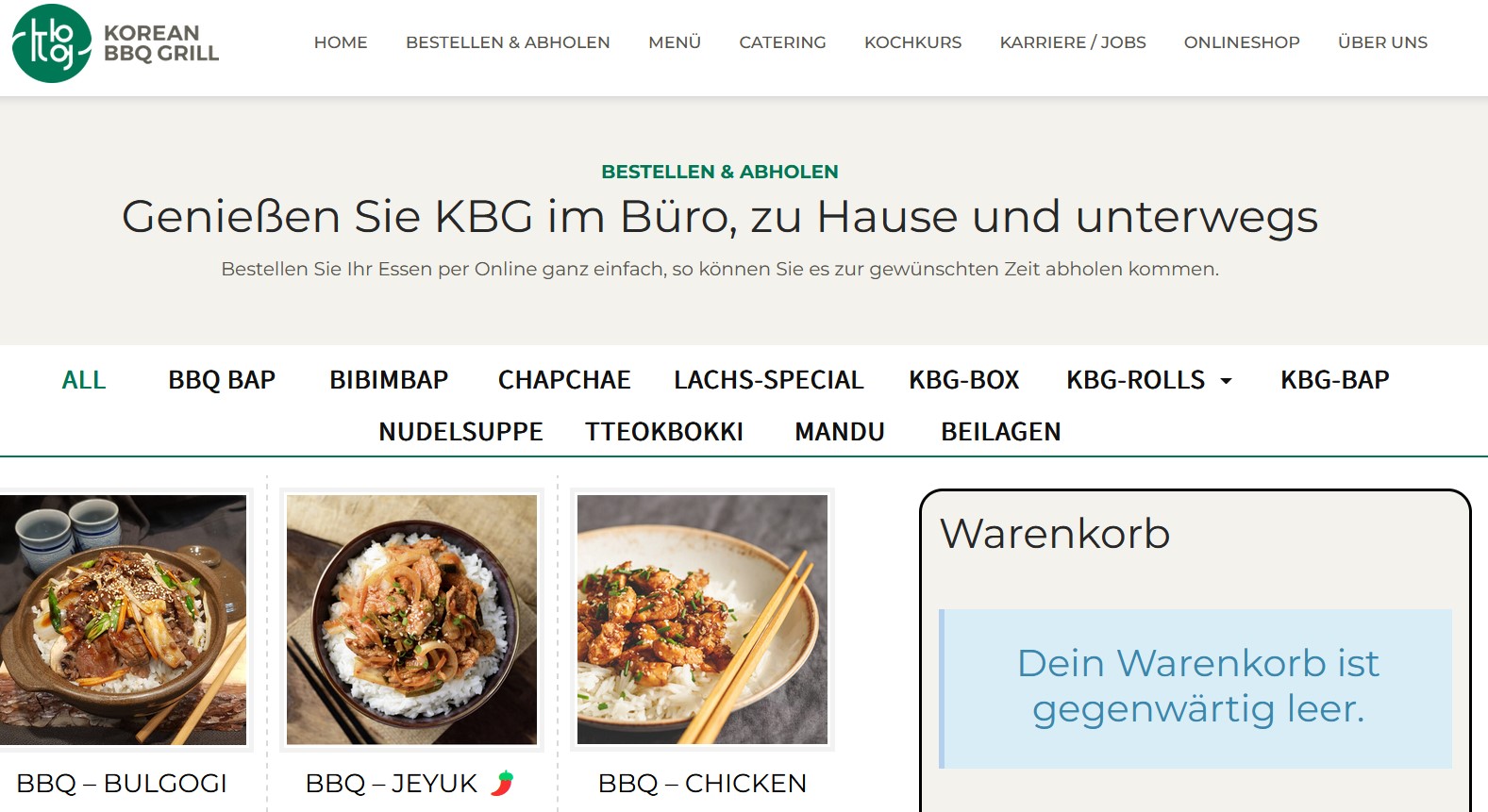This screenshot has height=812, width=1488.
Task: Select the TTEOKBOKKI category tab
Action: tap(664, 432)
